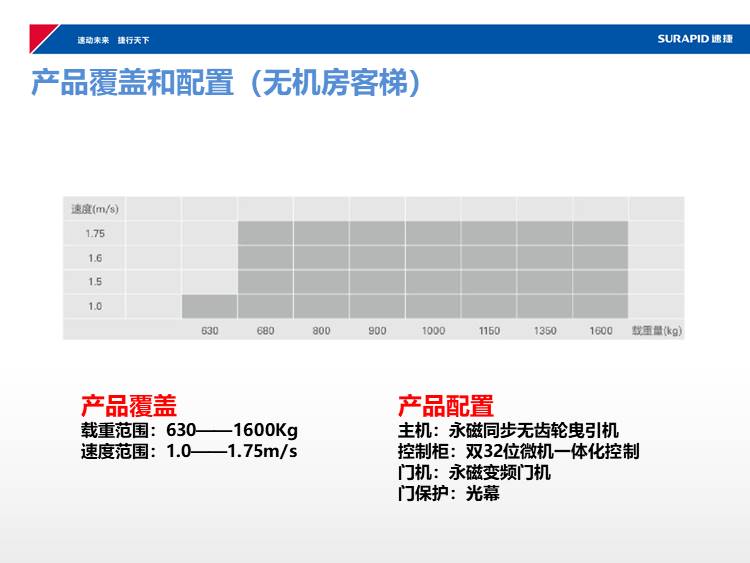The image size is (750, 563).
Task: Select the 1.0 speed row label
Action: pos(95,306)
